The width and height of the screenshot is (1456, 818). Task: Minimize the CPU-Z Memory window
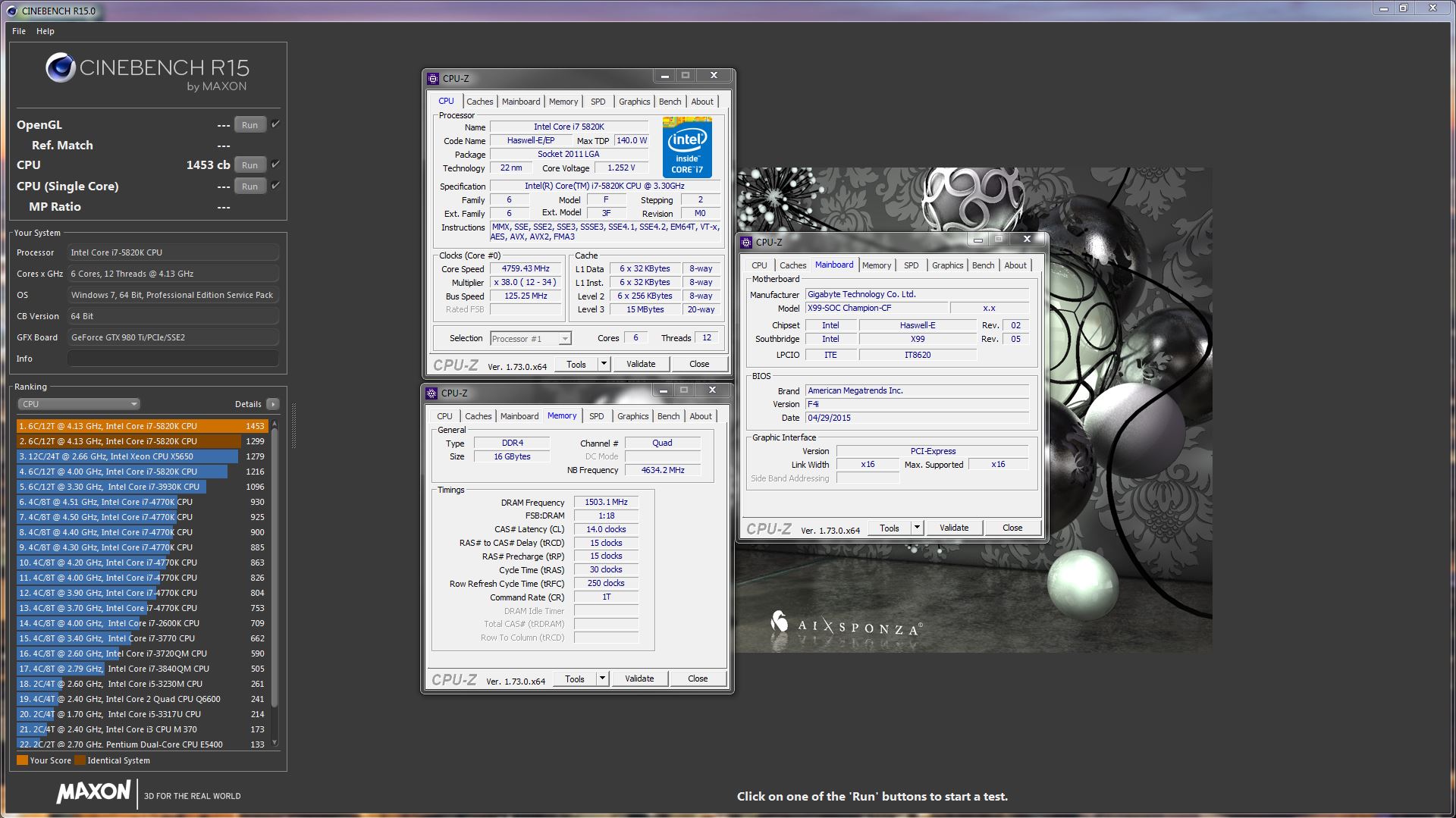pyautogui.click(x=663, y=390)
